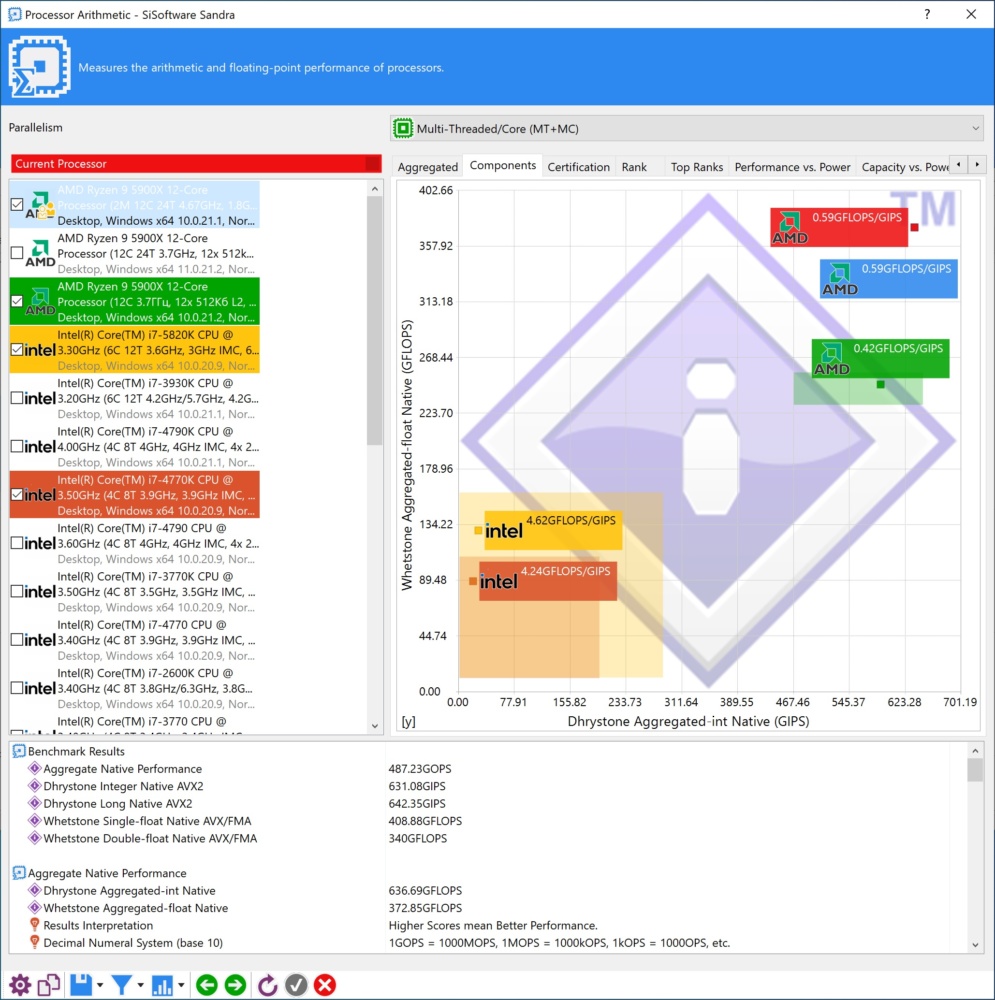Switch to the Aggregated tab
This screenshot has width=995, height=1000.
427,167
